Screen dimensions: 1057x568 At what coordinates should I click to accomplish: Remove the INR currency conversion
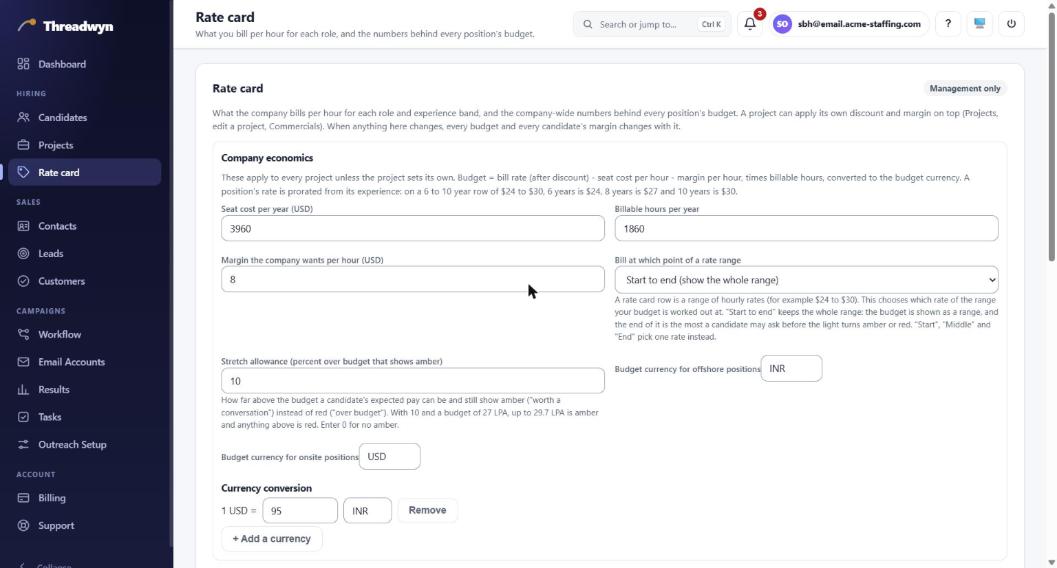[427, 510]
